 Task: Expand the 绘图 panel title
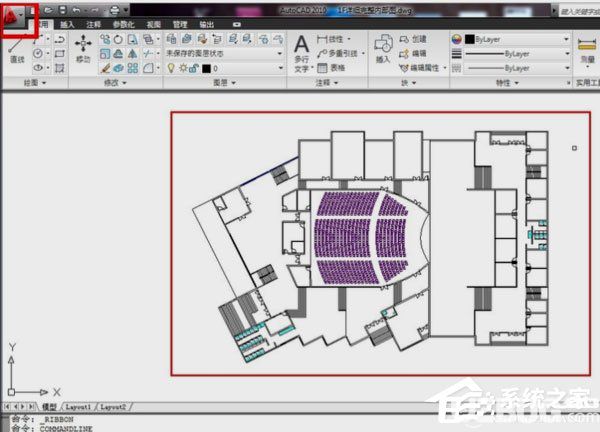pos(35,83)
